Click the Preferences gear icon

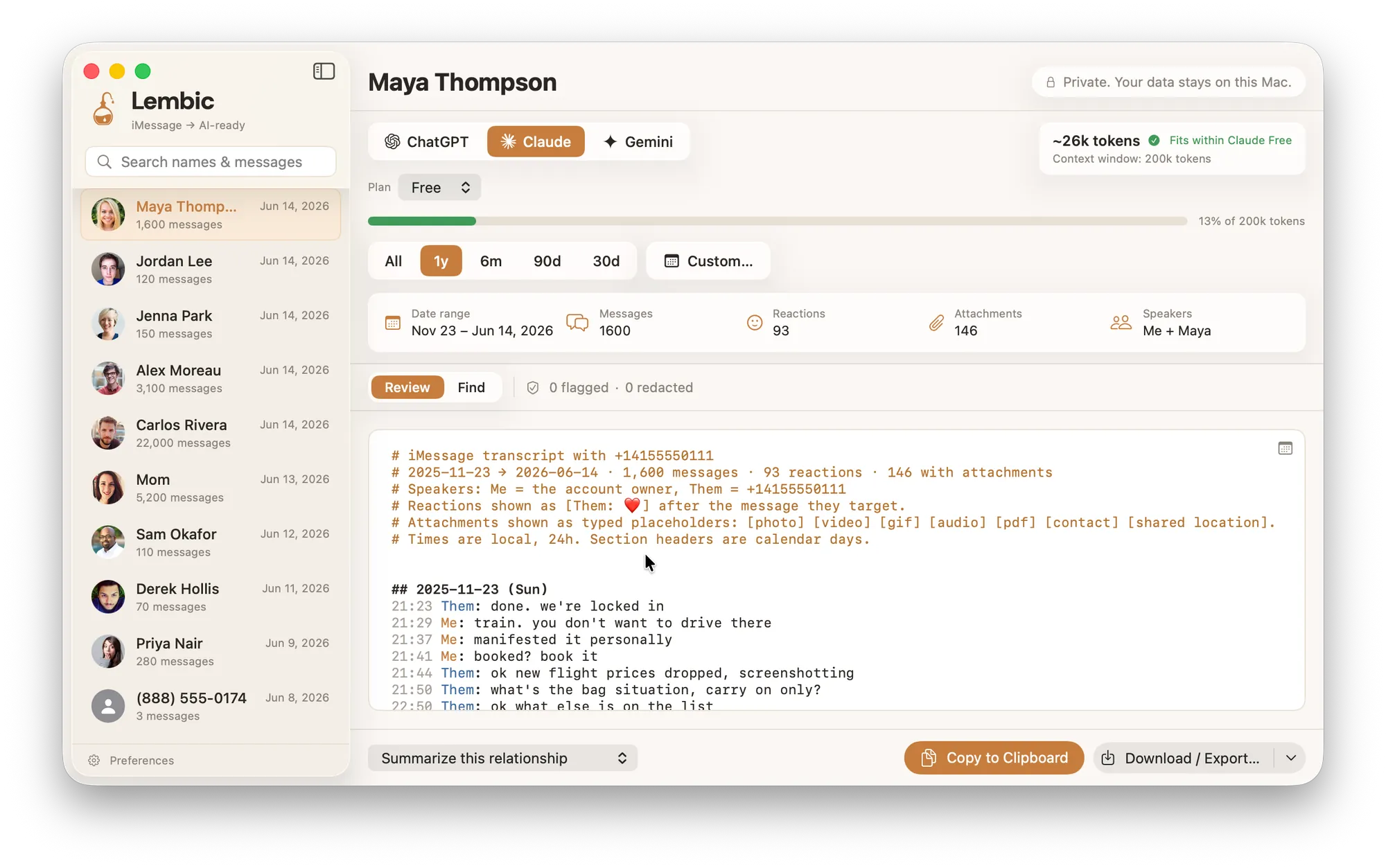pos(94,761)
